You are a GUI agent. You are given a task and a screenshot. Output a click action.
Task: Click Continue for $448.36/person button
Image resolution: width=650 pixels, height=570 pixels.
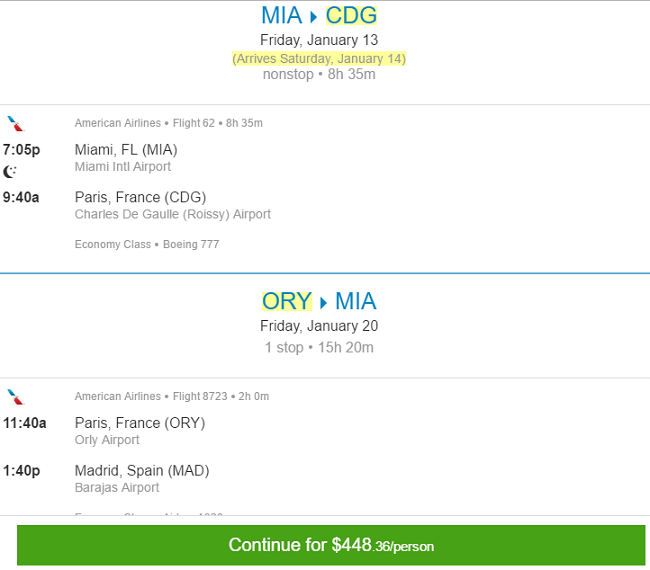(331, 545)
